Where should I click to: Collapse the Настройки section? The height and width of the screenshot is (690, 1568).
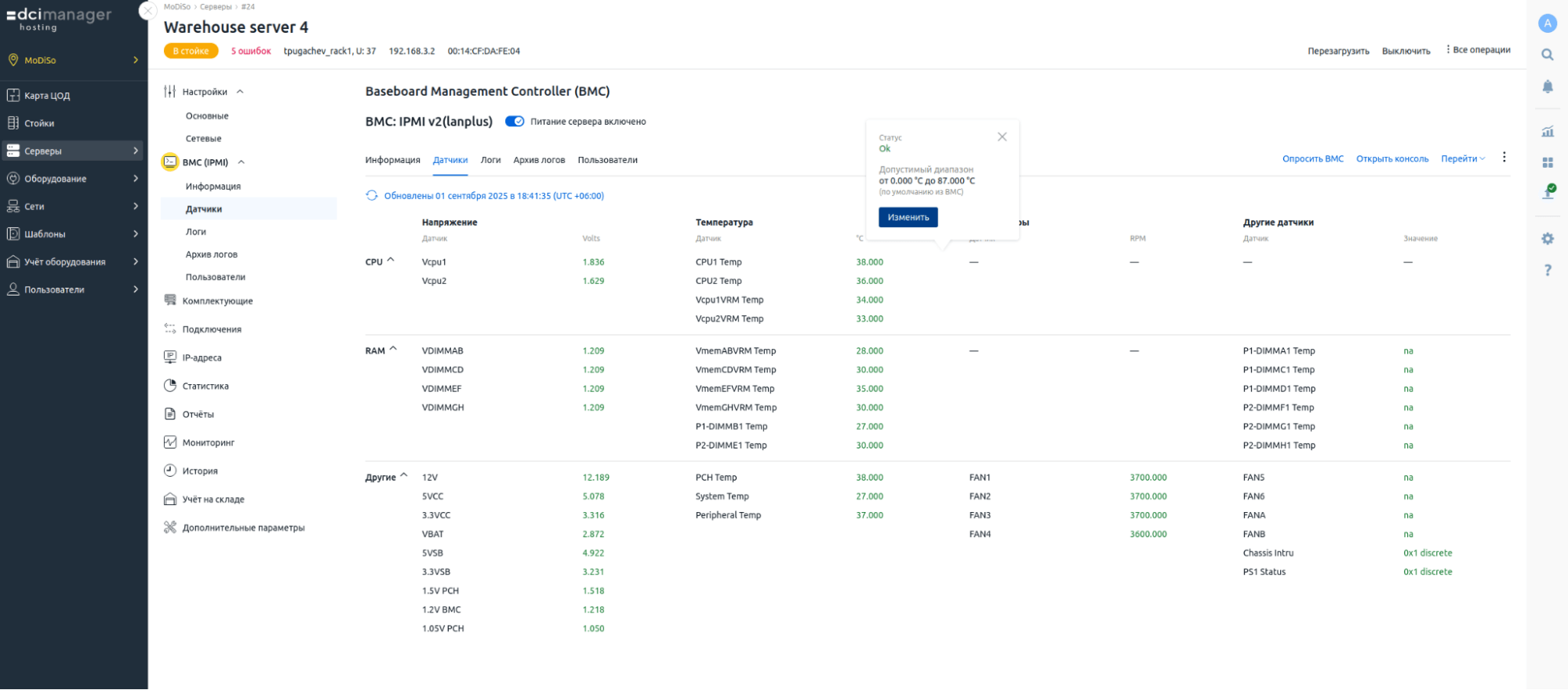point(240,92)
